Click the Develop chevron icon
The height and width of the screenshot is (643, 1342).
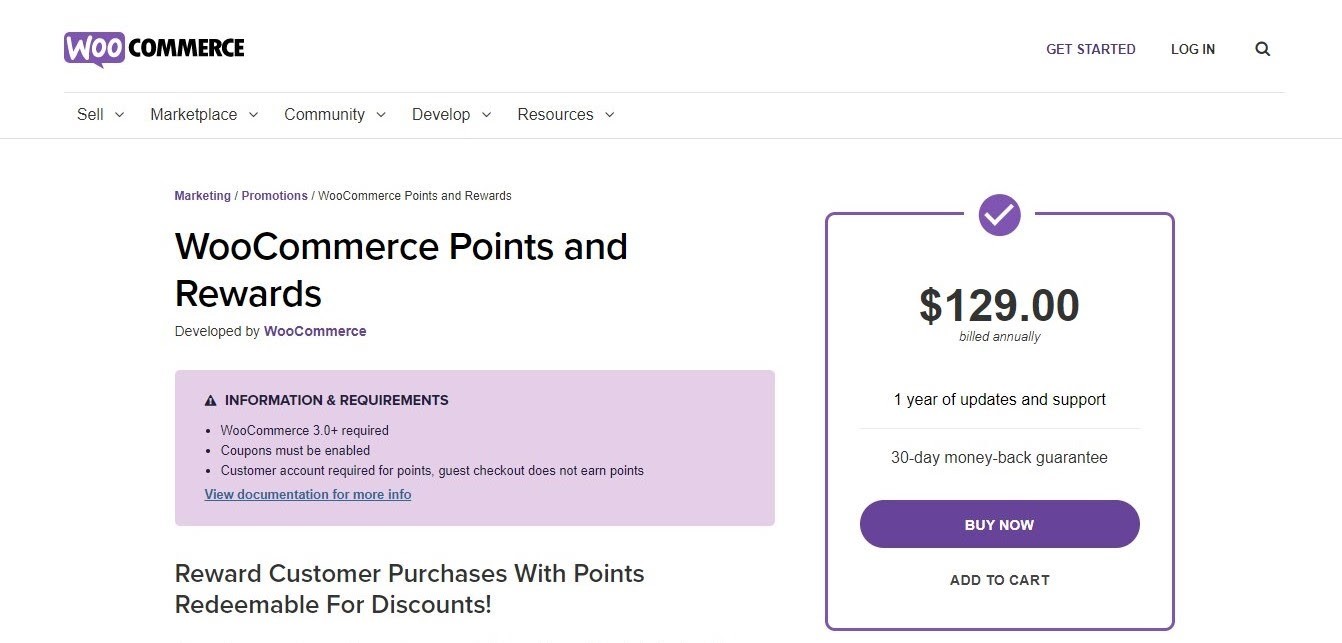coord(487,114)
